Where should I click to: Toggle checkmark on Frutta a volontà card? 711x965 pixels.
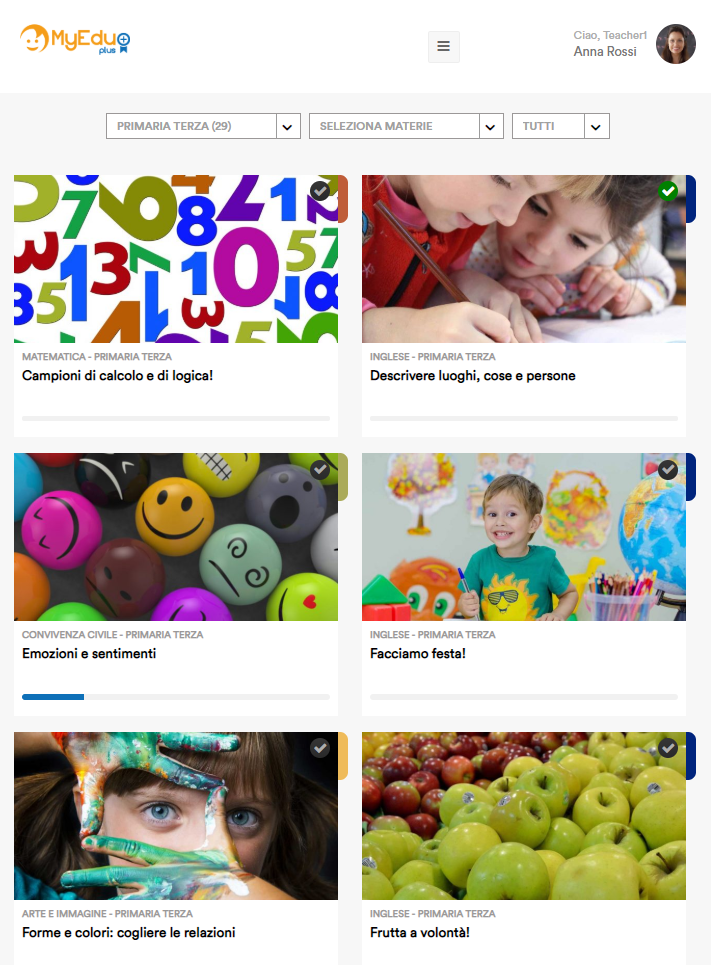[668, 748]
